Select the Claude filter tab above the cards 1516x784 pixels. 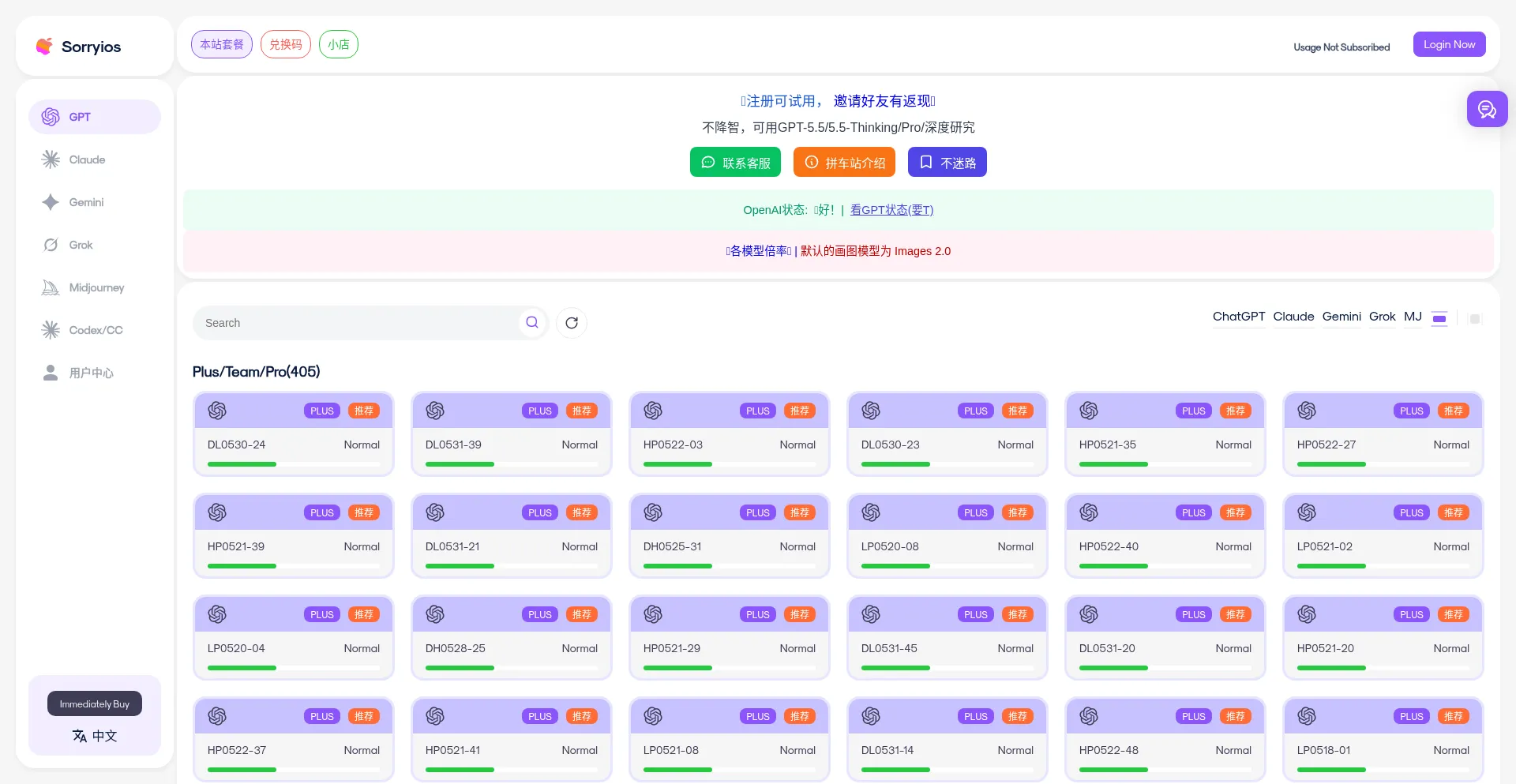(x=1293, y=317)
